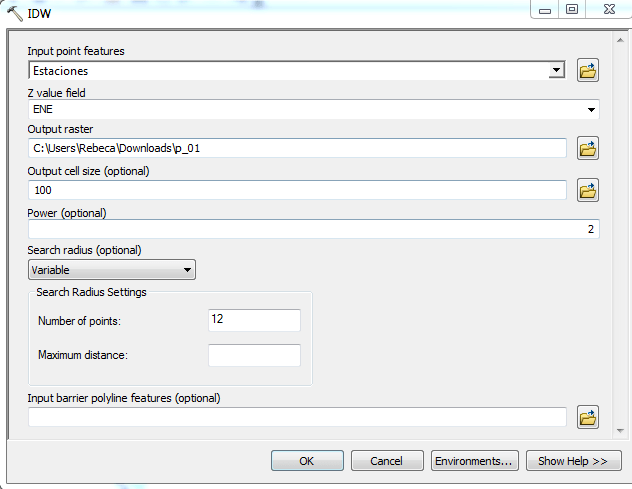Select the Output cell size text box
Screen dimensions: 632x489
coord(297,190)
